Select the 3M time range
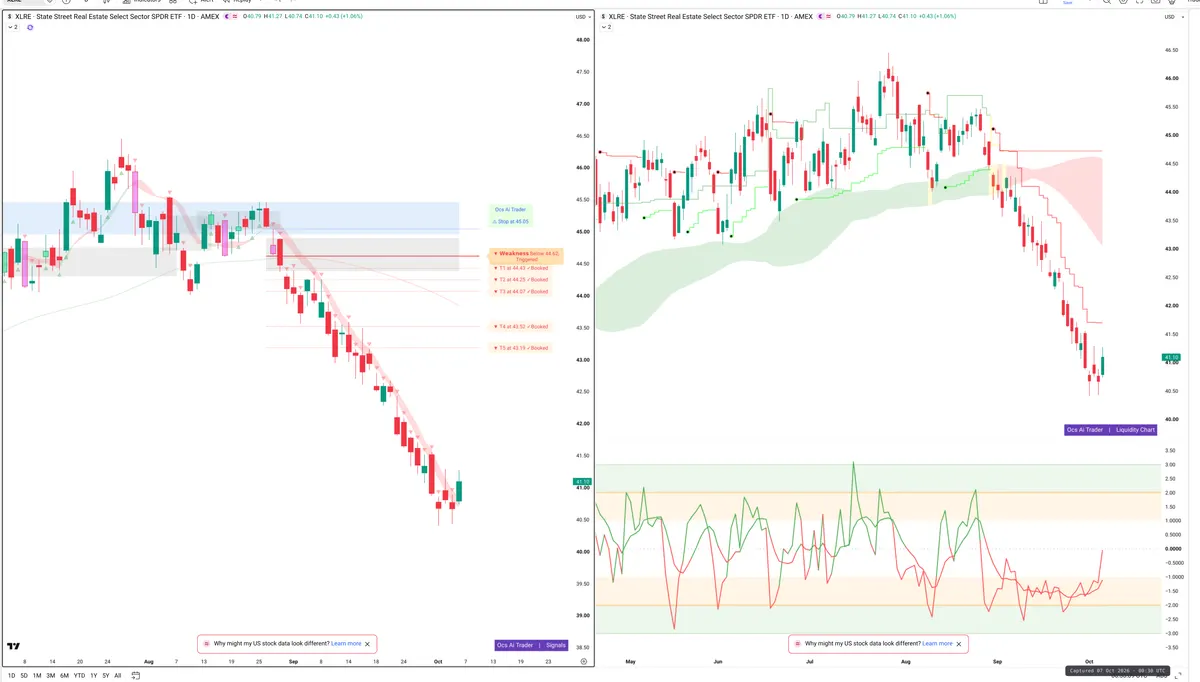1200x682 pixels. [51, 676]
